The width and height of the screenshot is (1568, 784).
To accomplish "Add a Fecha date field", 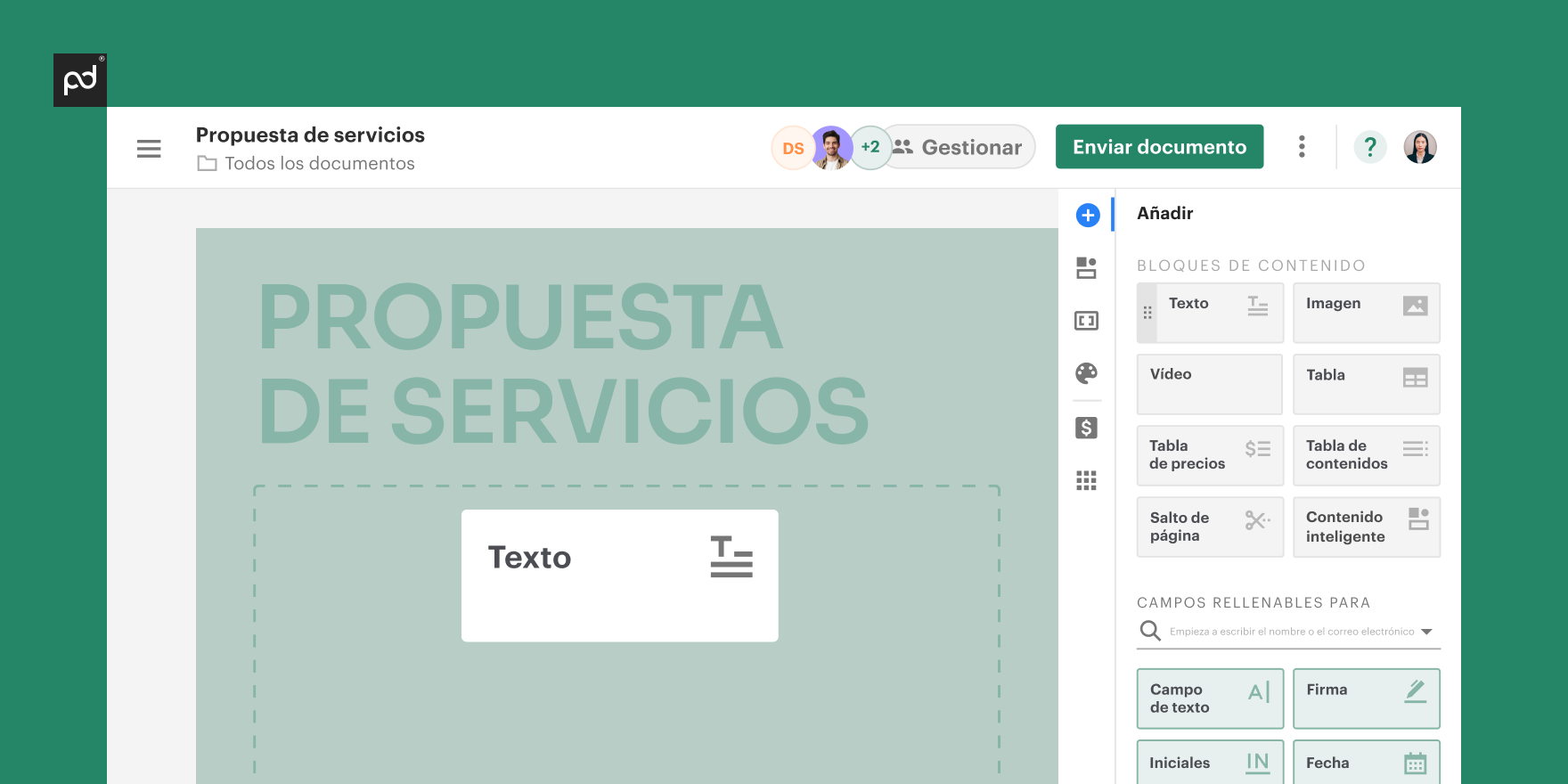I will [x=1367, y=763].
